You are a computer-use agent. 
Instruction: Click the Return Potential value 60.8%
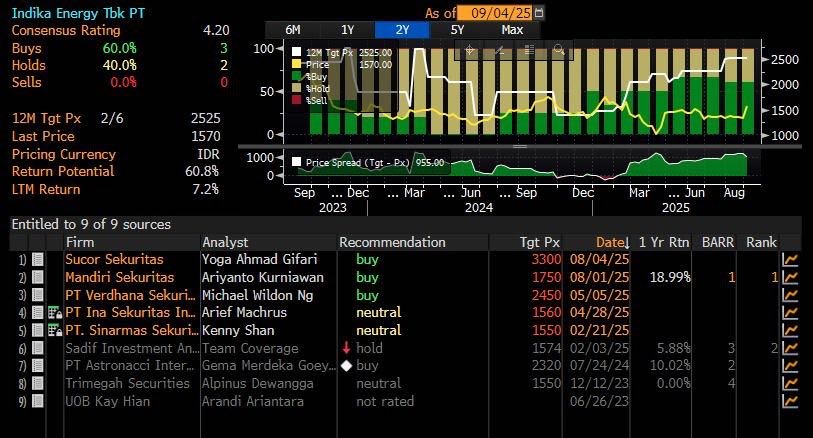(202, 171)
